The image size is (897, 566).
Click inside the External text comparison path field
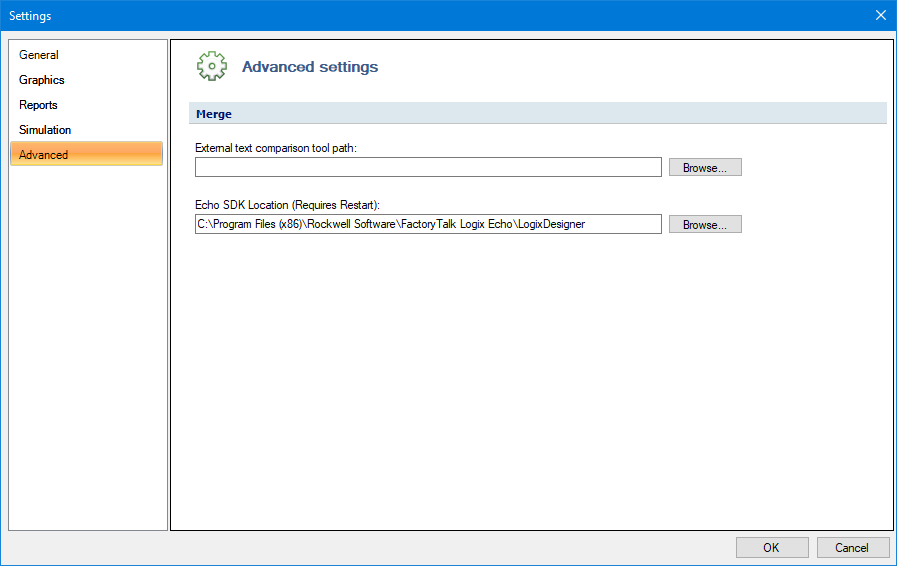pos(428,167)
